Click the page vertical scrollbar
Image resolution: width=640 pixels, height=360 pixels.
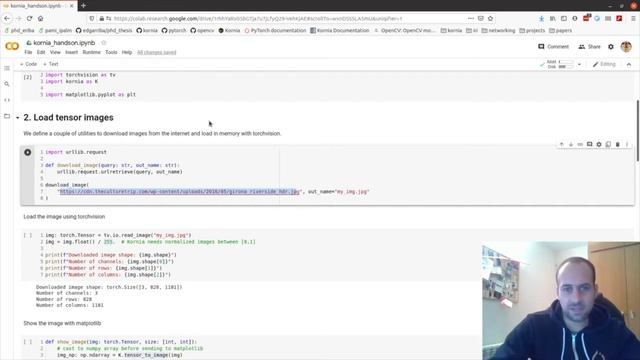click(637, 131)
